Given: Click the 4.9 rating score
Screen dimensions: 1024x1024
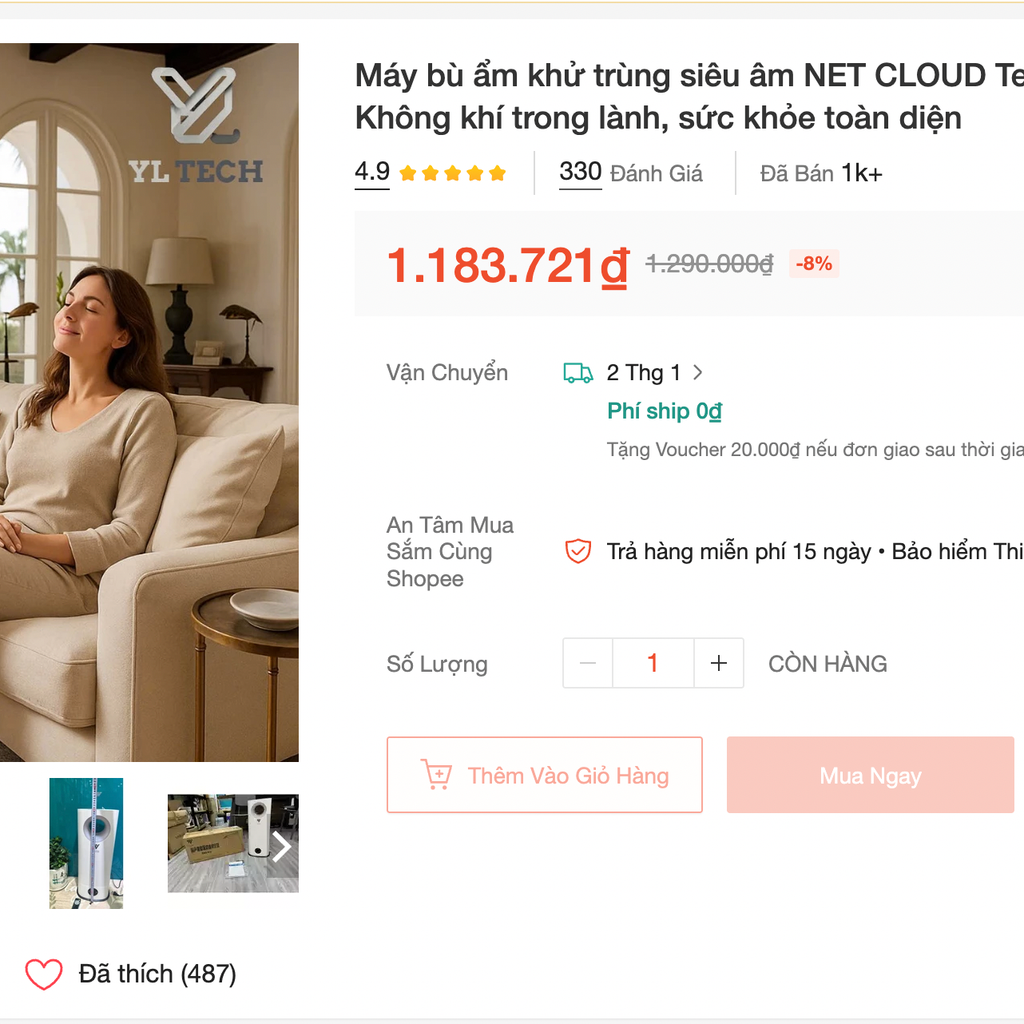Looking at the screenshot, I should [372, 172].
